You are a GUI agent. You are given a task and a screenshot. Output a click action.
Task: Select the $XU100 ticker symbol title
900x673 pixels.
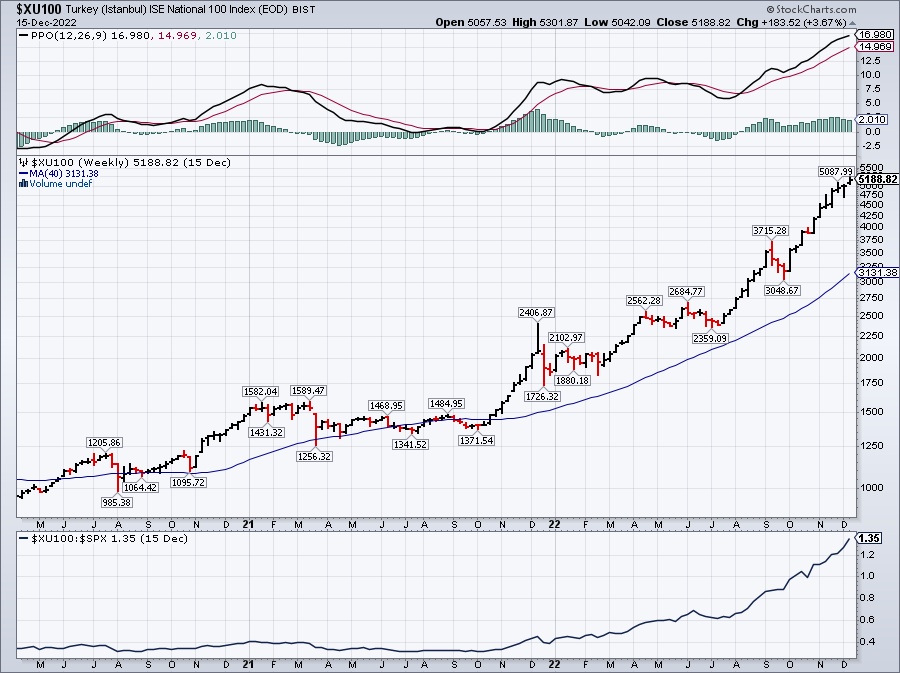pos(36,8)
